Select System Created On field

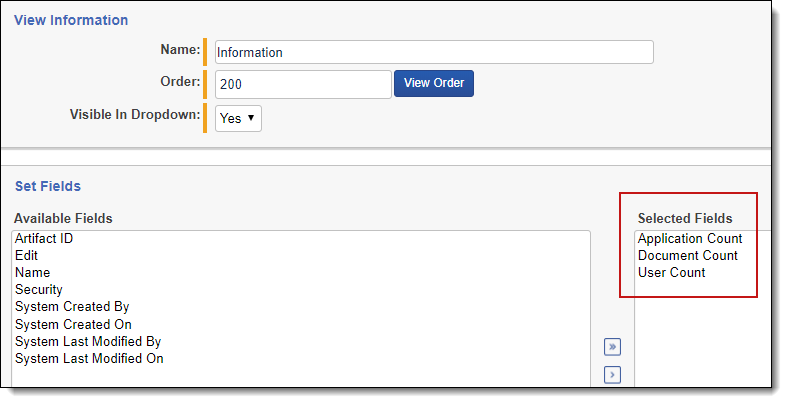coord(73,324)
